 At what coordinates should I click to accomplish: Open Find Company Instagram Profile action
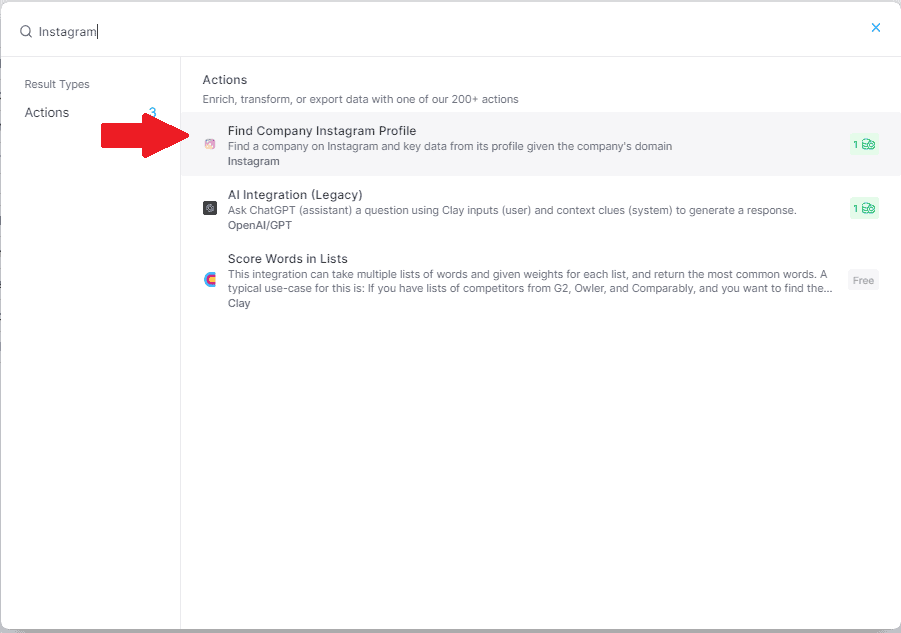click(321, 131)
